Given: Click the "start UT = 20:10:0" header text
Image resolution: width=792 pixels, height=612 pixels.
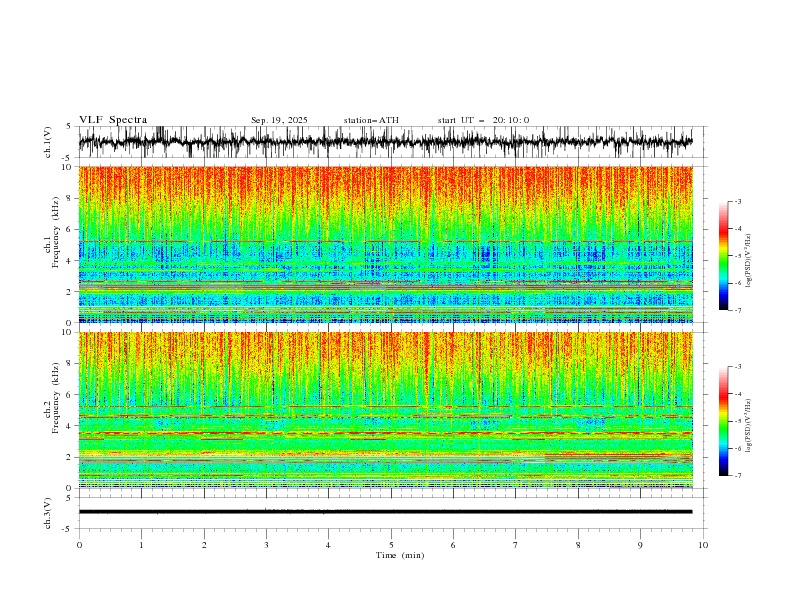Looking at the screenshot, I should [x=483, y=120].
